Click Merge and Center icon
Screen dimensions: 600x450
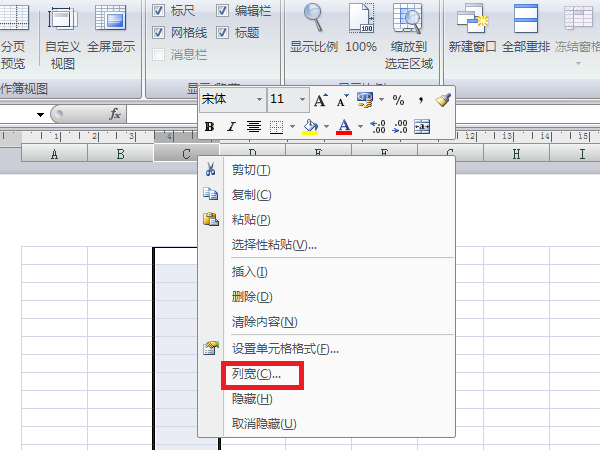(x=422, y=127)
